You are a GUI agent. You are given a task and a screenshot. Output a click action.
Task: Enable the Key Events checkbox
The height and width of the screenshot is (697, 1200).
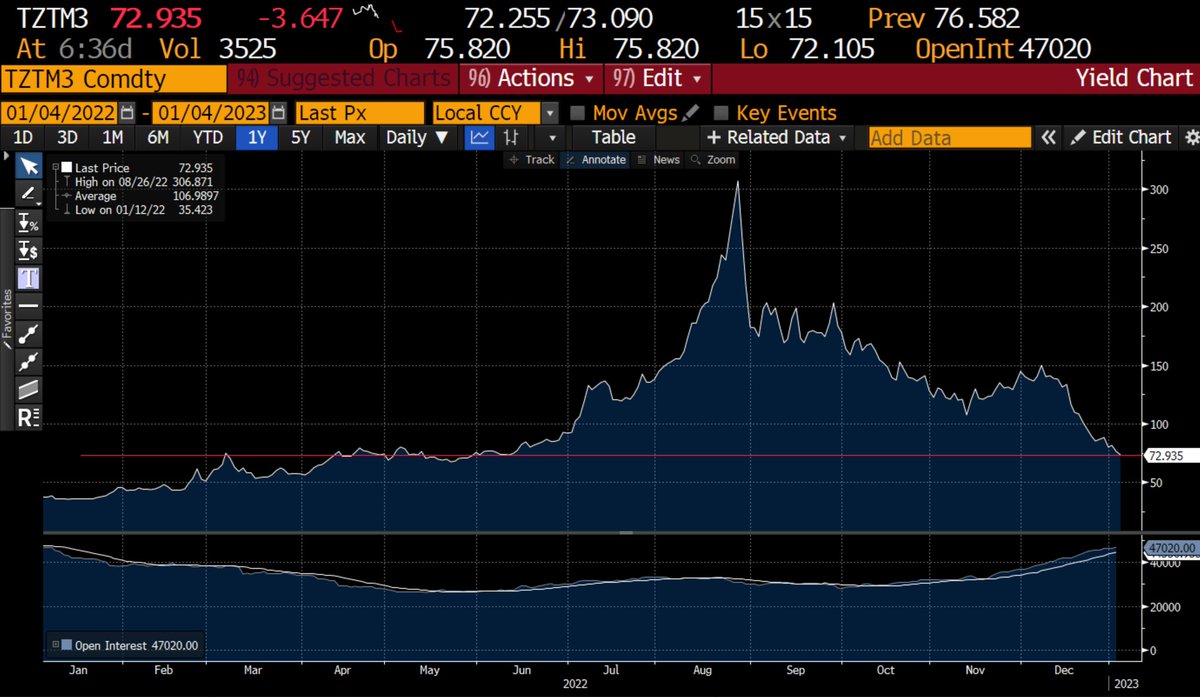721,113
